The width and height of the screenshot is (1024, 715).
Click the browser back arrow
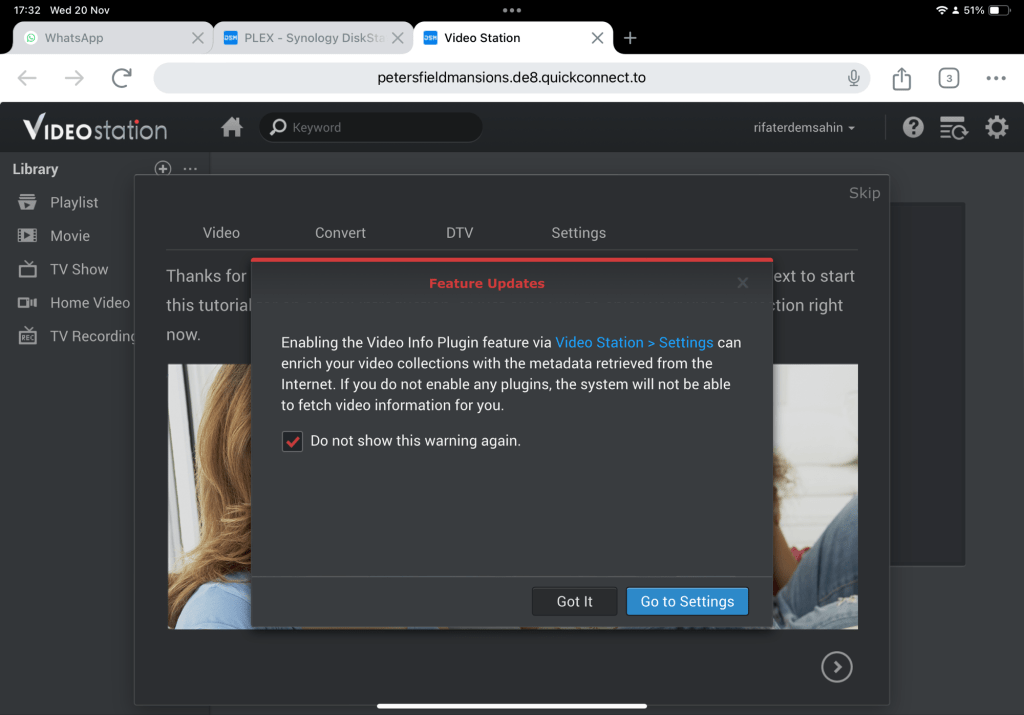27,78
